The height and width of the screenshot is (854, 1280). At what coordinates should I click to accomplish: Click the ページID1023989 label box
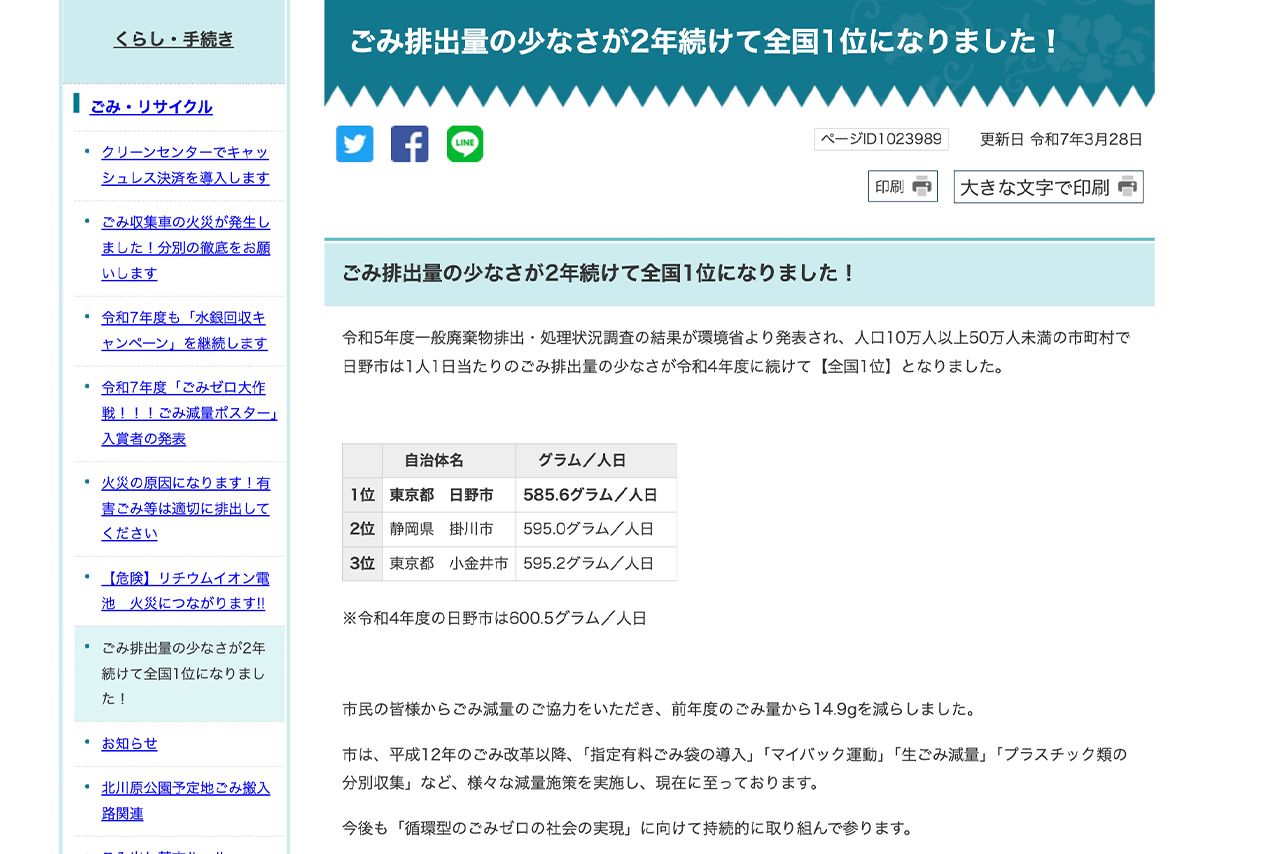pos(879,139)
